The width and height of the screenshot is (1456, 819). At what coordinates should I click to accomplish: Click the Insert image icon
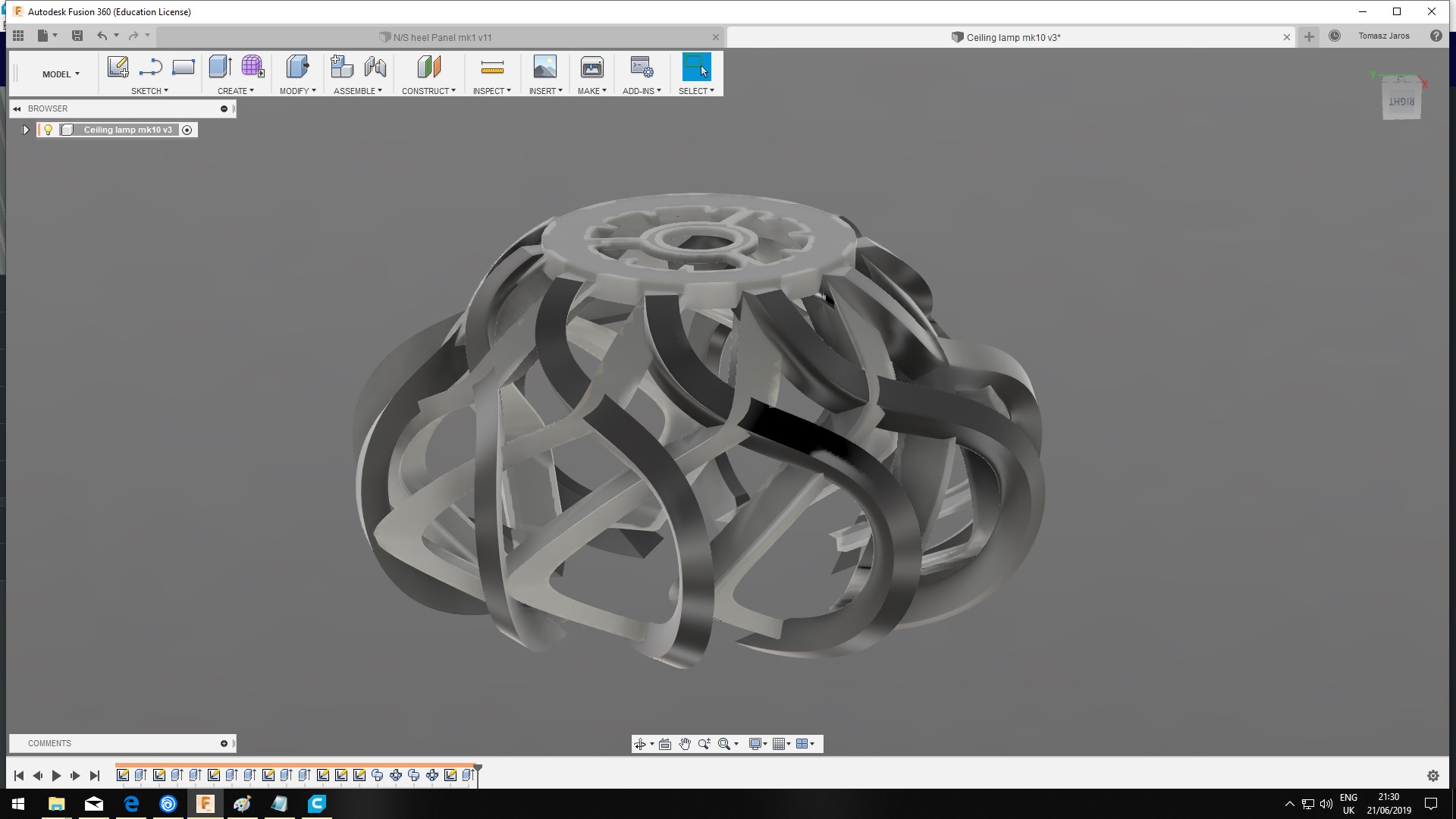point(544,67)
